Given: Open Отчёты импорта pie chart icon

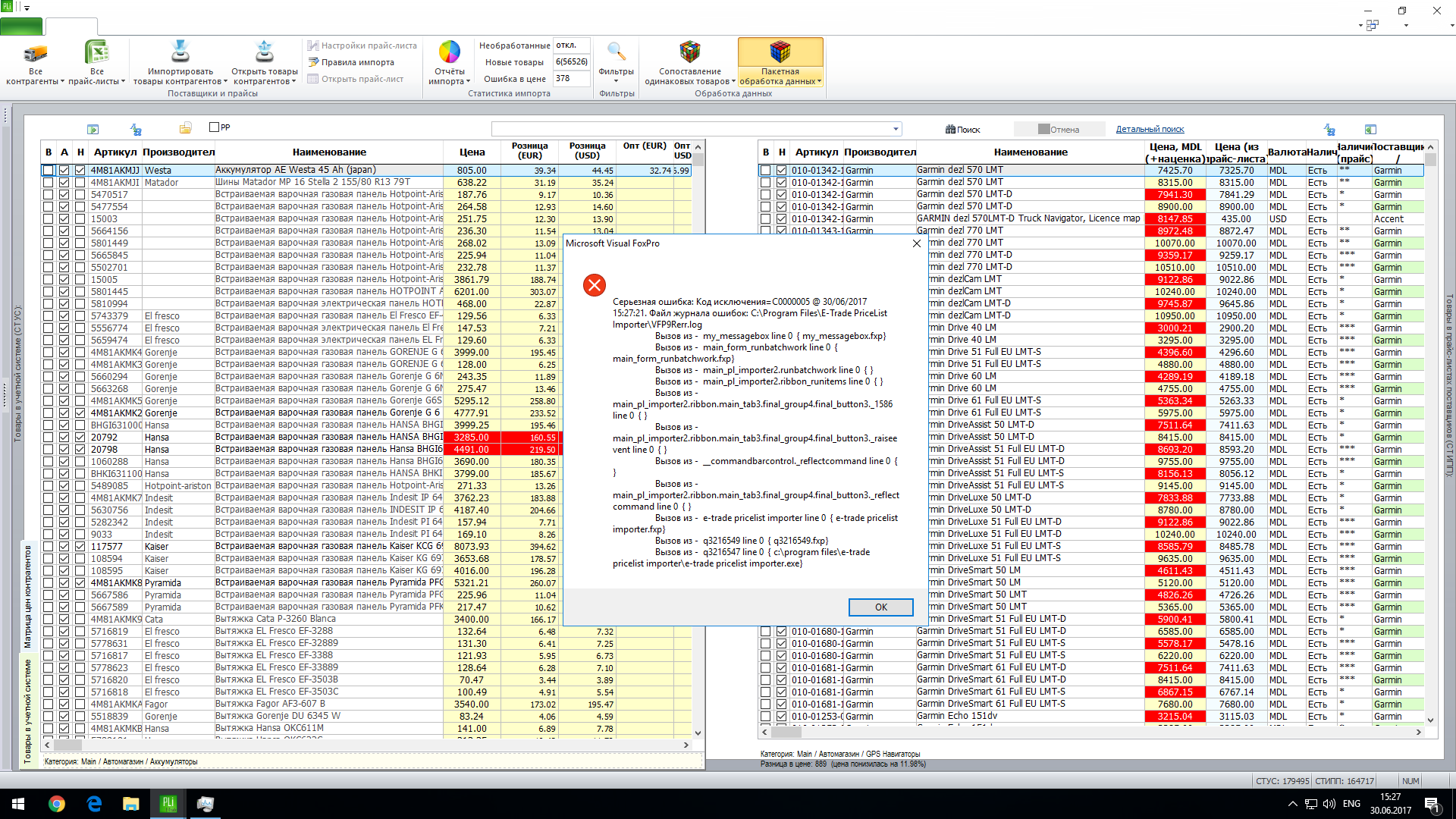Looking at the screenshot, I should tap(450, 52).
